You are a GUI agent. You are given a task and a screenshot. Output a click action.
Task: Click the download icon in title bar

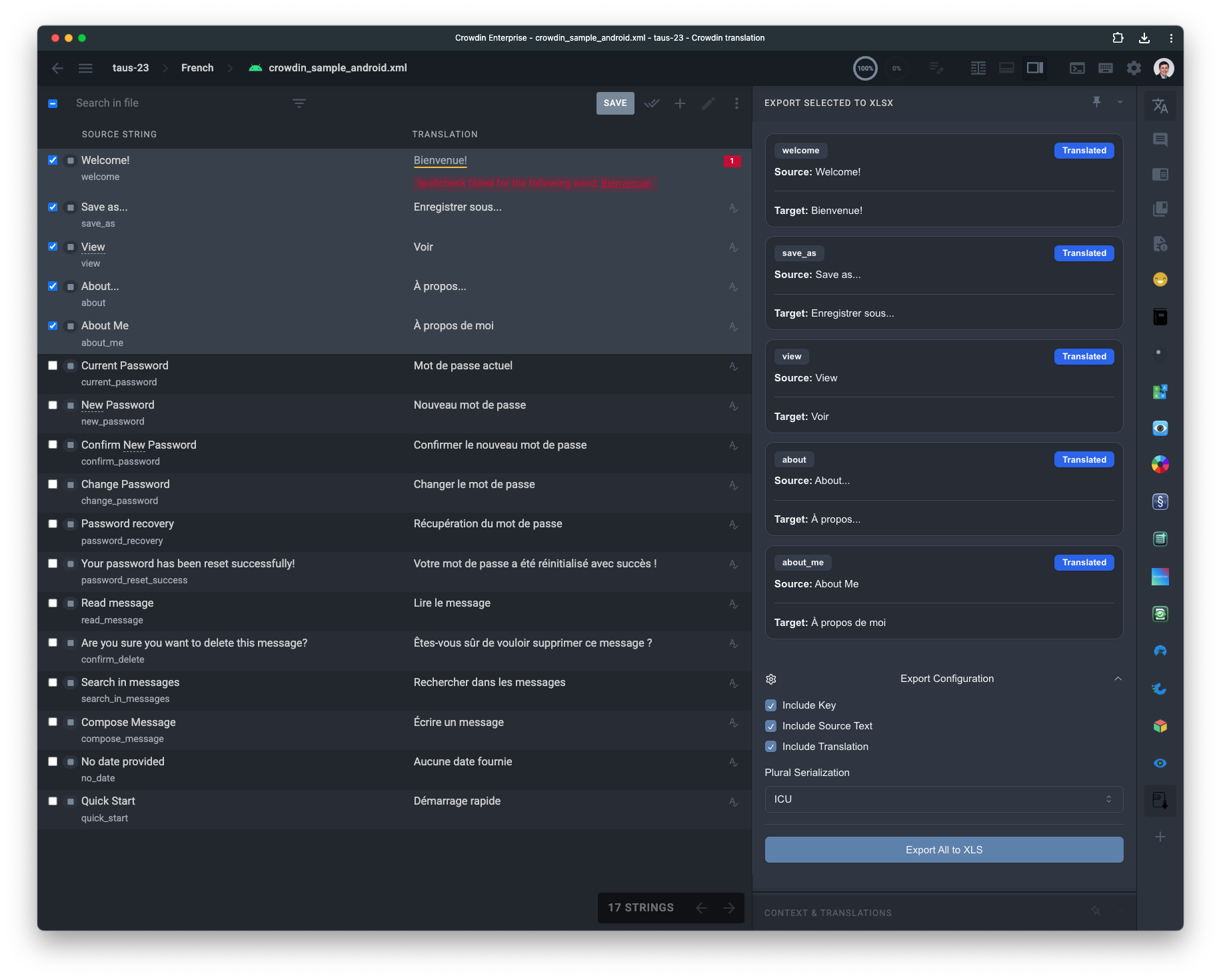point(1144,38)
